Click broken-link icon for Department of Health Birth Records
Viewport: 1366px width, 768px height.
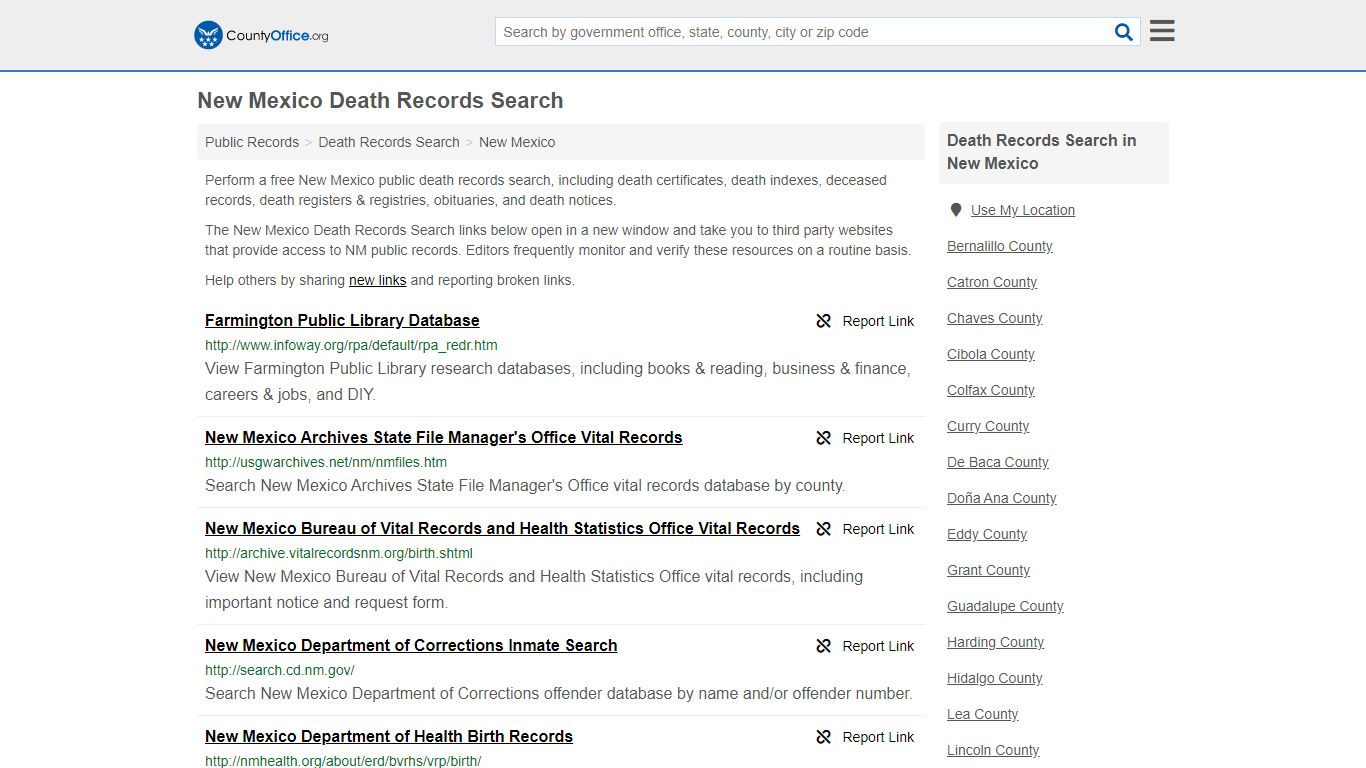(824, 737)
